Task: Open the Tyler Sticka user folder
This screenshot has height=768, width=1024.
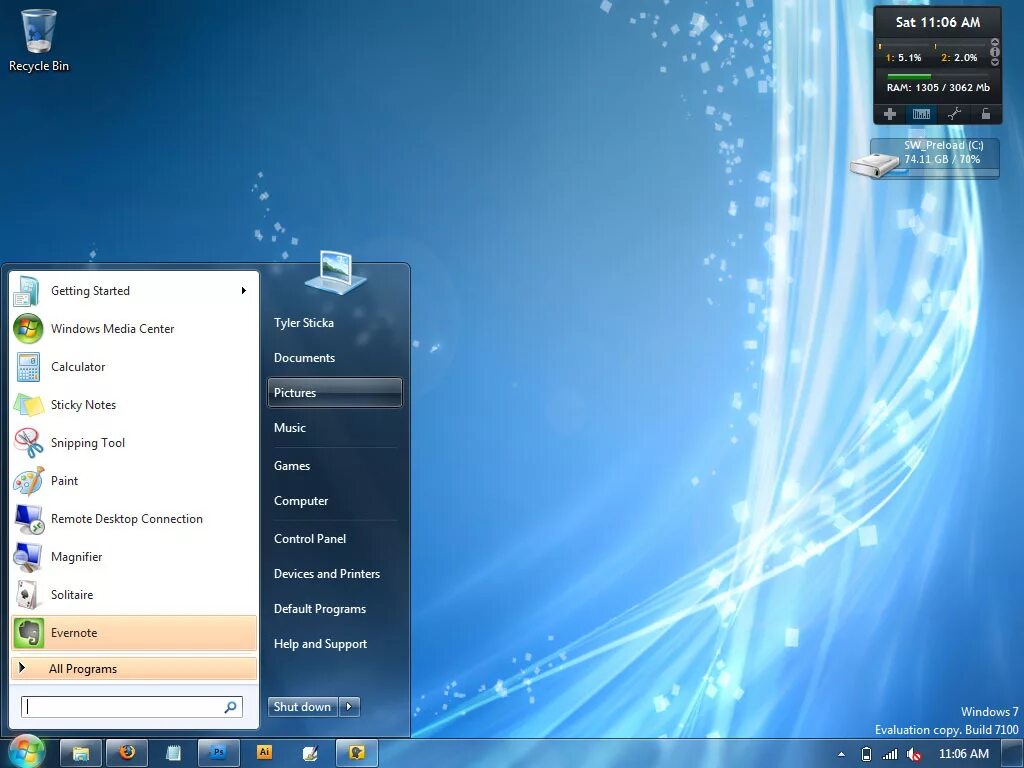Action: 334,323
